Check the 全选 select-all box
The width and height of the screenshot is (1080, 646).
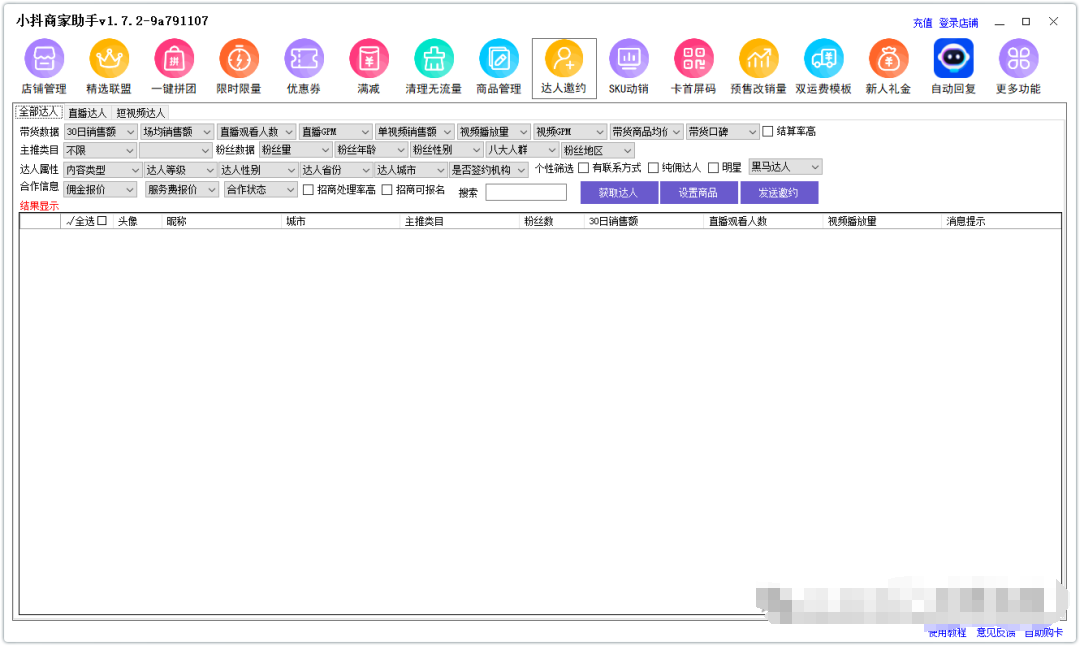click(x=102, y=221)
